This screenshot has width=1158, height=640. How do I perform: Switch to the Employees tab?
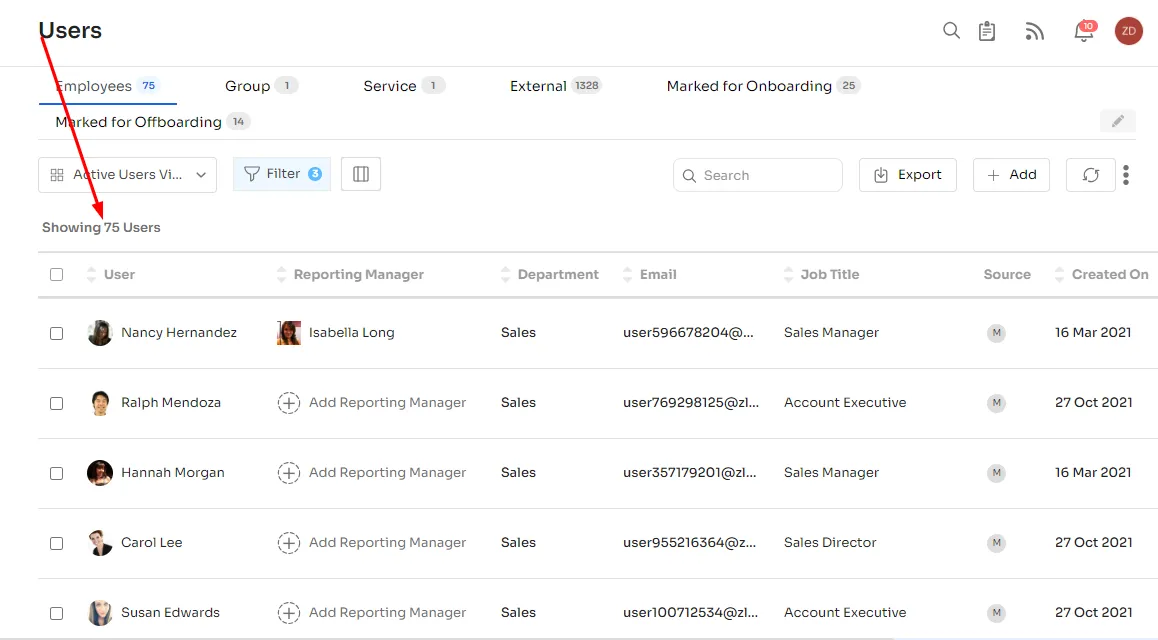107,86
